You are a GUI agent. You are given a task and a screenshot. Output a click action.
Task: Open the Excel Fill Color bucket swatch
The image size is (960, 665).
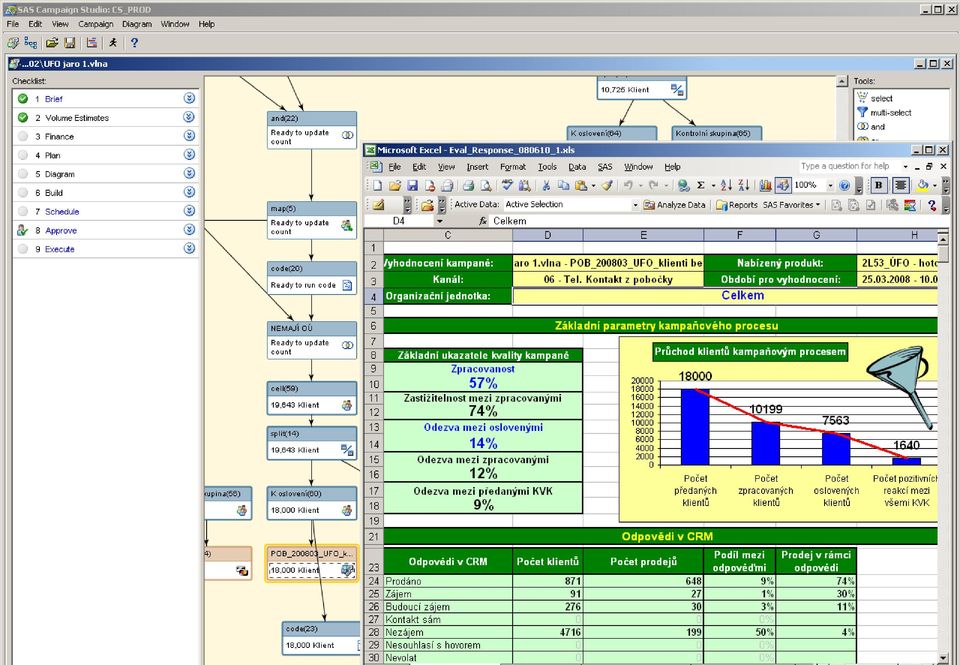[x=922, y=186]
